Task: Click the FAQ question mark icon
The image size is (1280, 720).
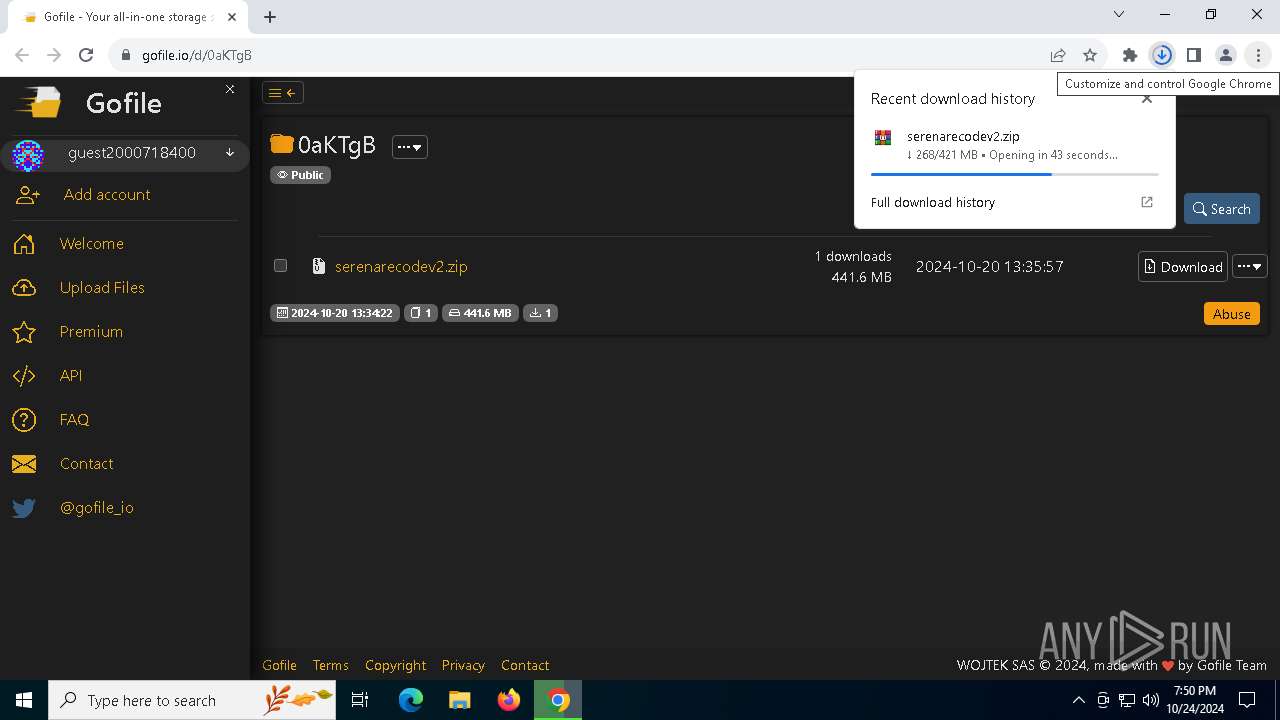Action: click(x=24, y=420)
